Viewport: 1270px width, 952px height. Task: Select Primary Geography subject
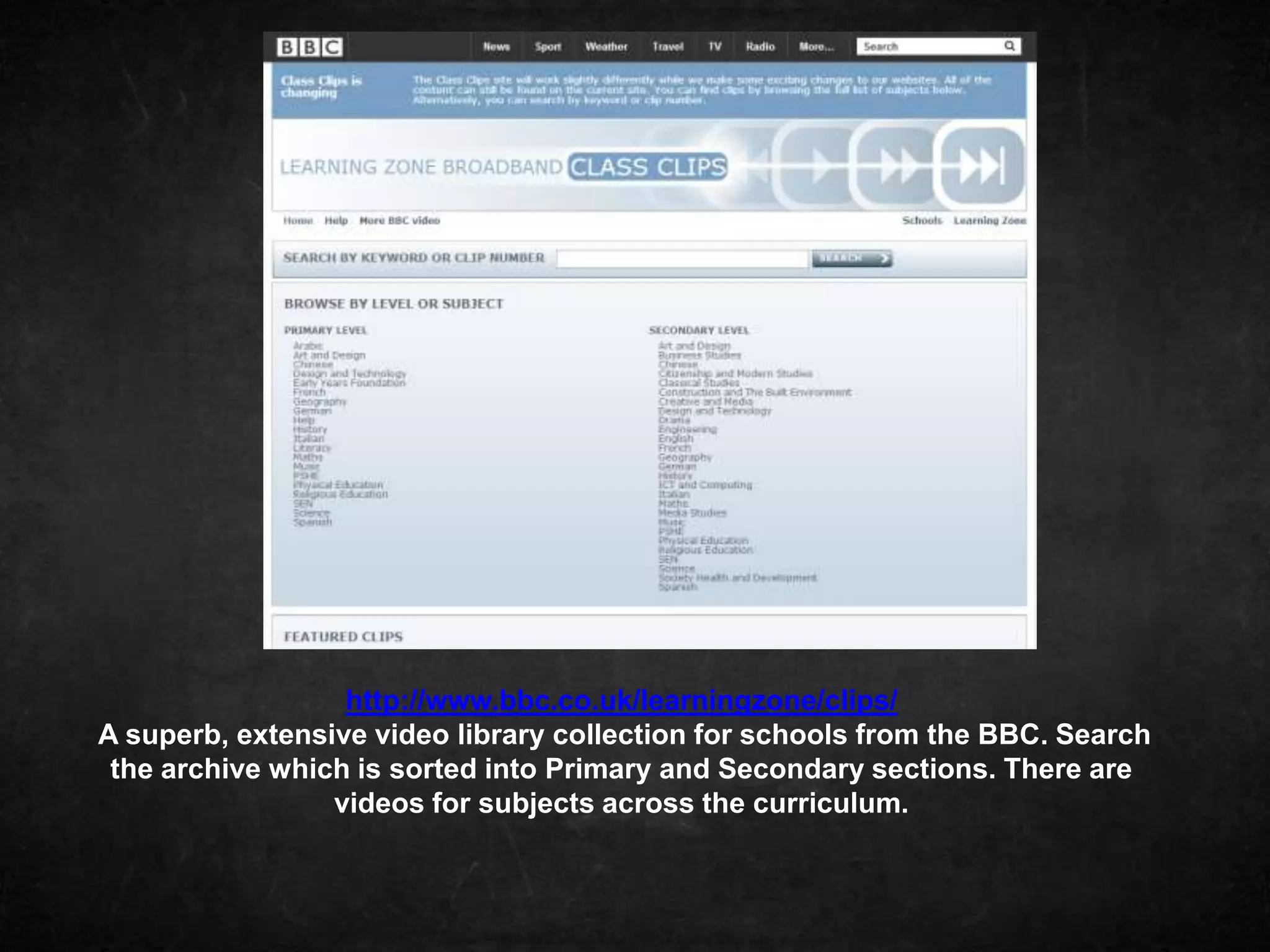320,402
